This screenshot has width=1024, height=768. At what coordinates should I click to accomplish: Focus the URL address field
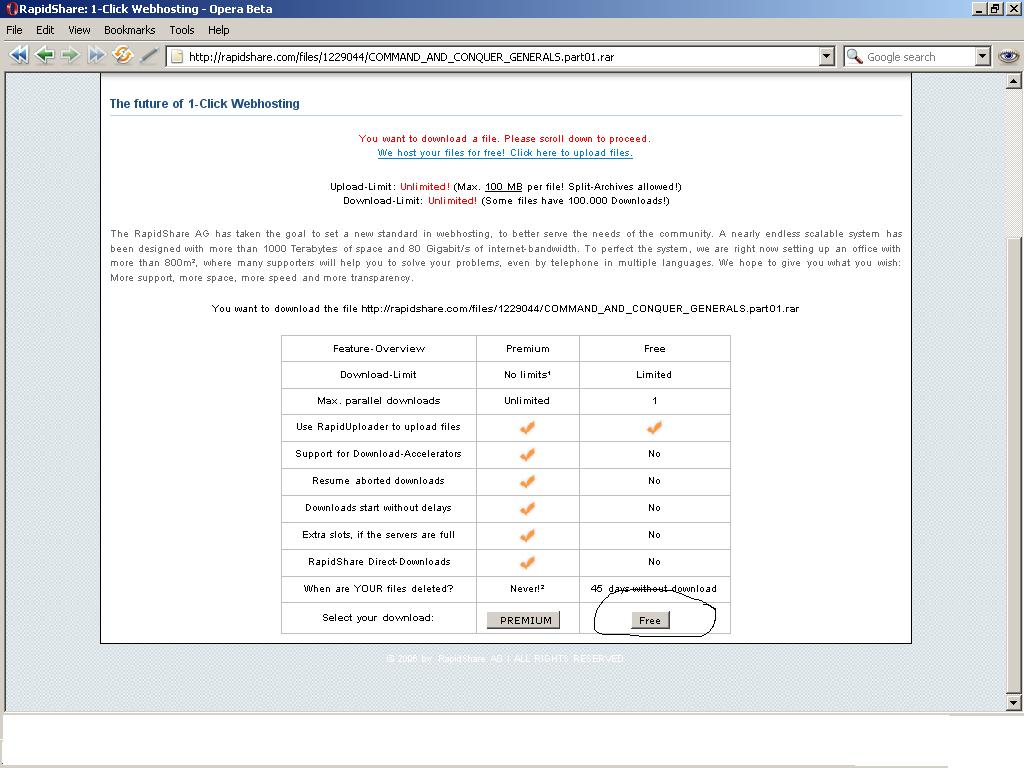click(x=493, y=57)
